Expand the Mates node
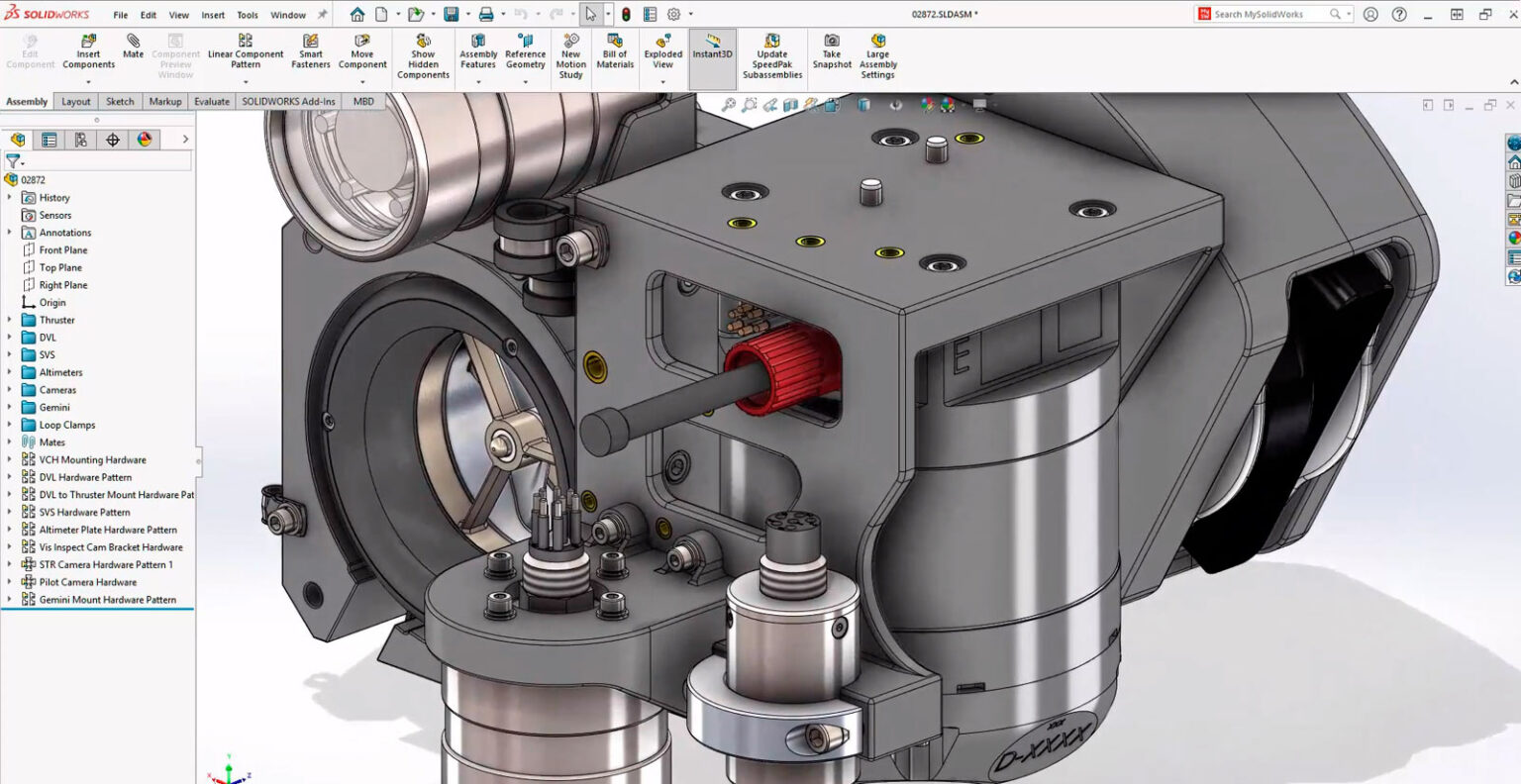Image resolution: width=1521 pixels, height=784 pixels. 10,442
